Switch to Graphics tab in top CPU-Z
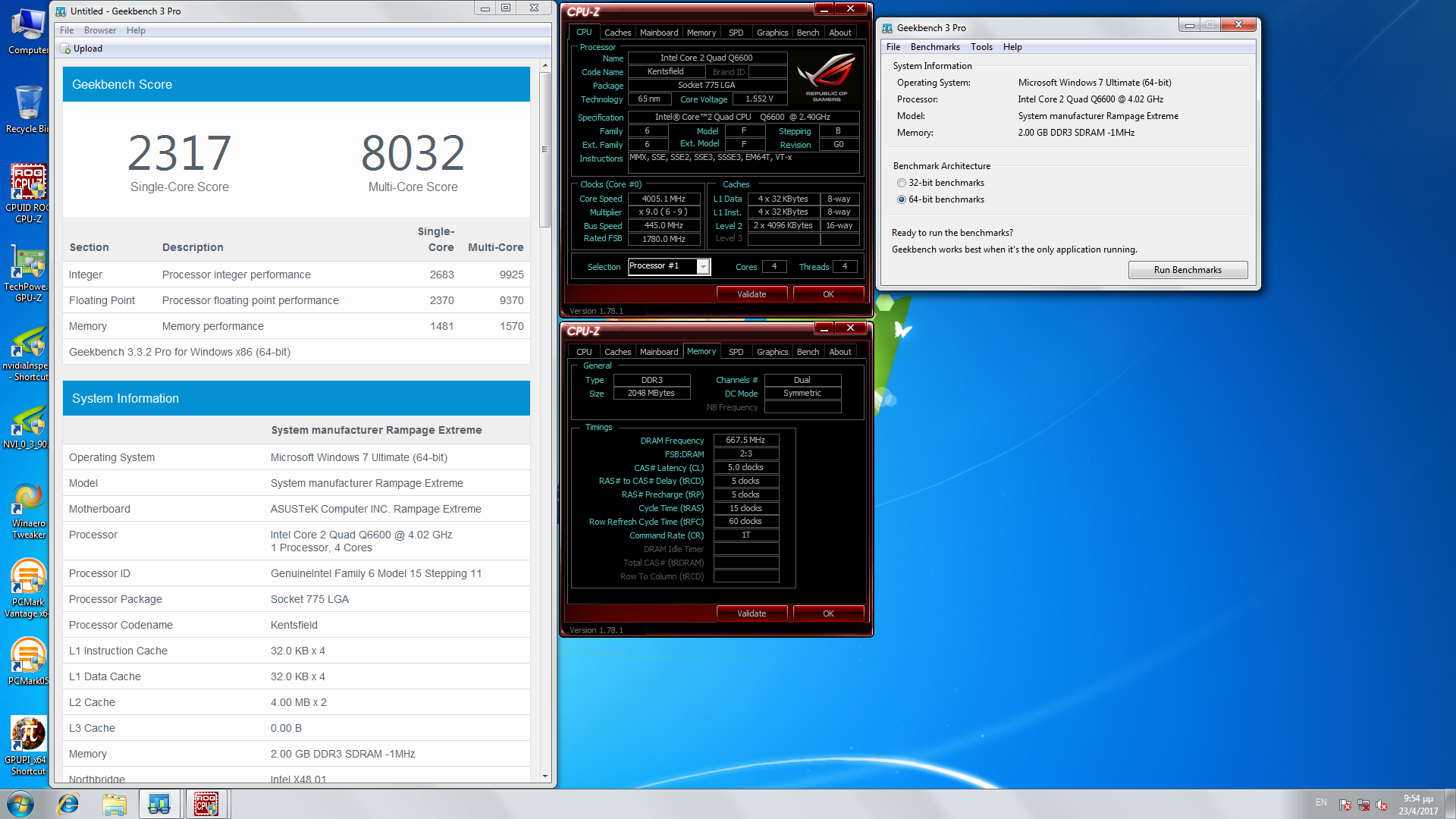The height and width of the screenshot is (819, 1456). (772, 33)
